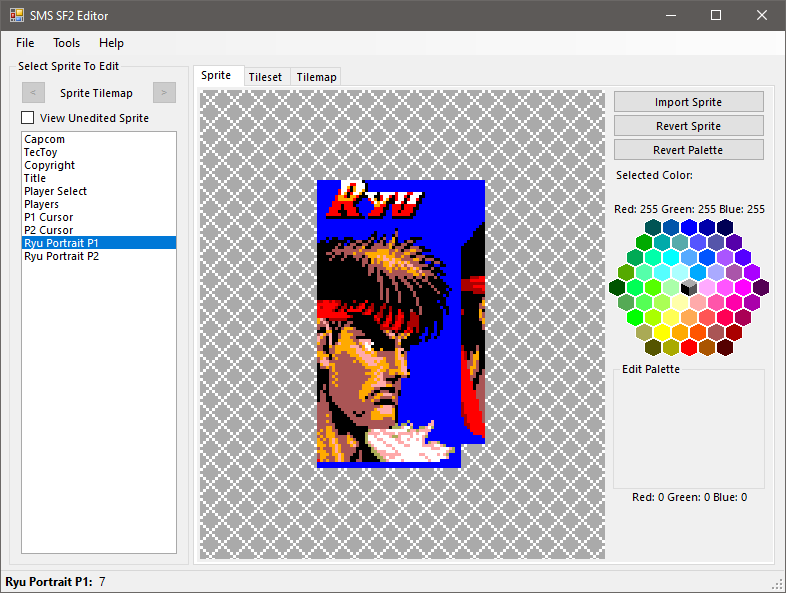This screenshot has height=593, width=786.
Task: Maximize the SMS SF2 Editor window
Action: coord(716,16)
